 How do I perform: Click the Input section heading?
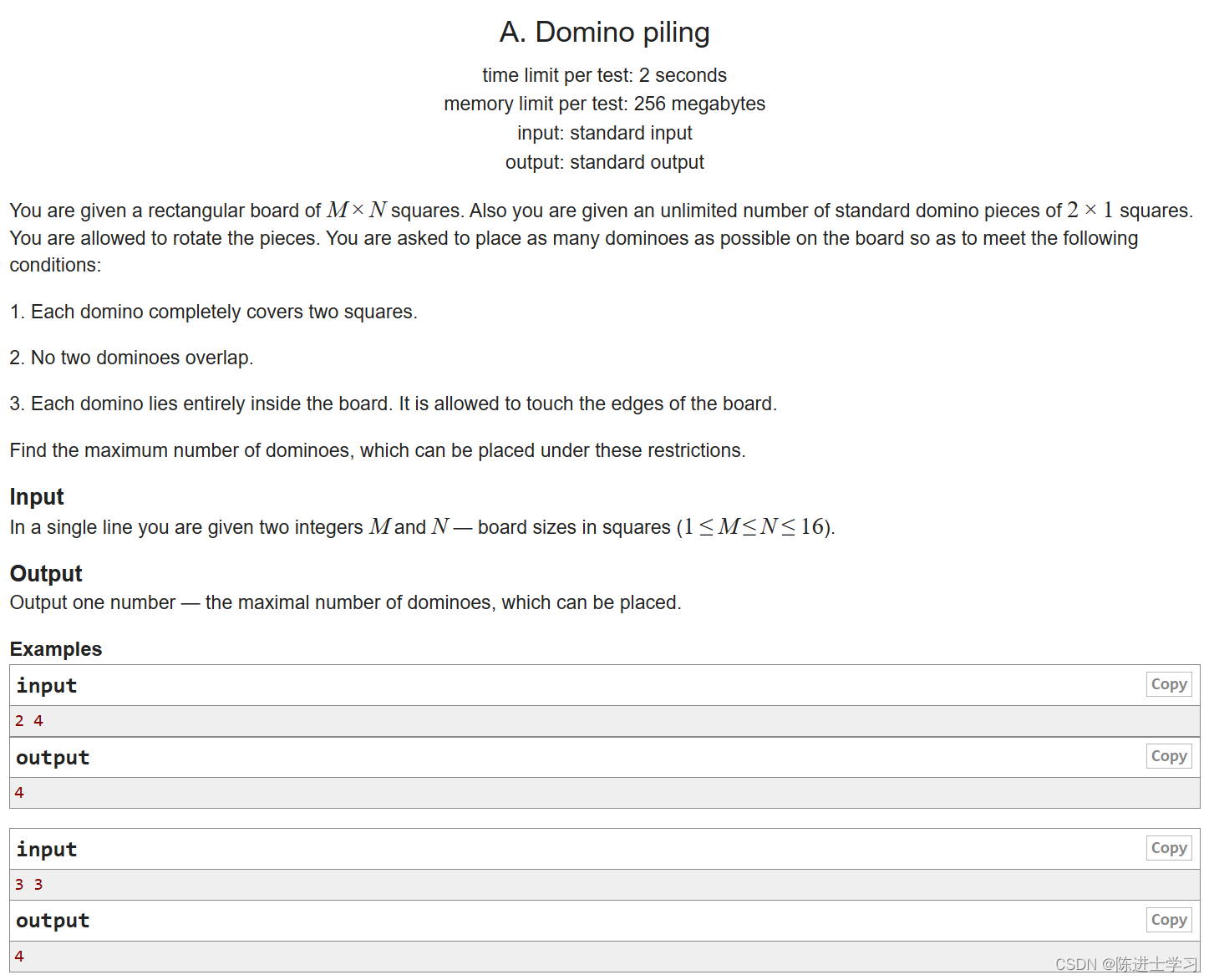click(x=36, y=496)
